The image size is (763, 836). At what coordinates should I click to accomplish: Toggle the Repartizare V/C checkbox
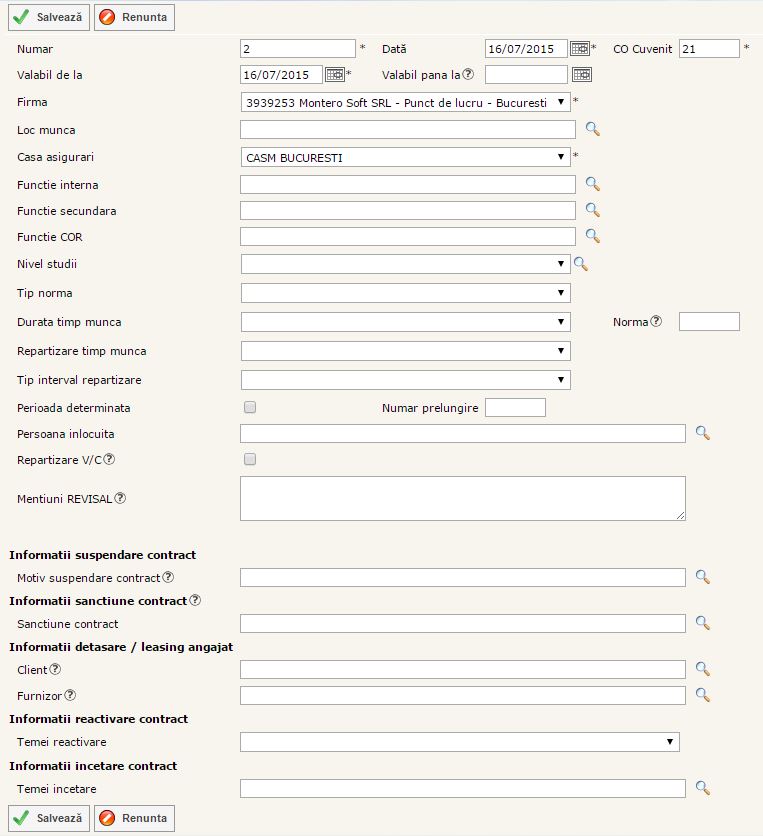[x=250, y=459]
